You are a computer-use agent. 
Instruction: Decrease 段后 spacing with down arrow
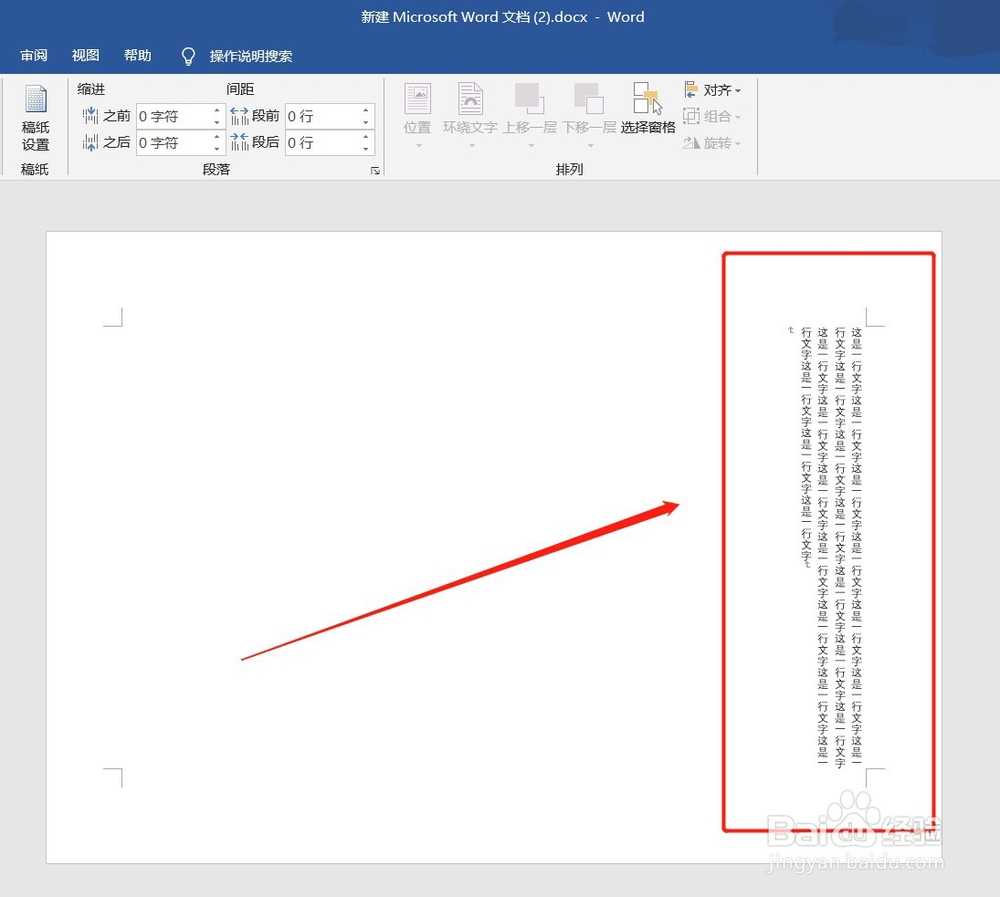coord(366,148)
